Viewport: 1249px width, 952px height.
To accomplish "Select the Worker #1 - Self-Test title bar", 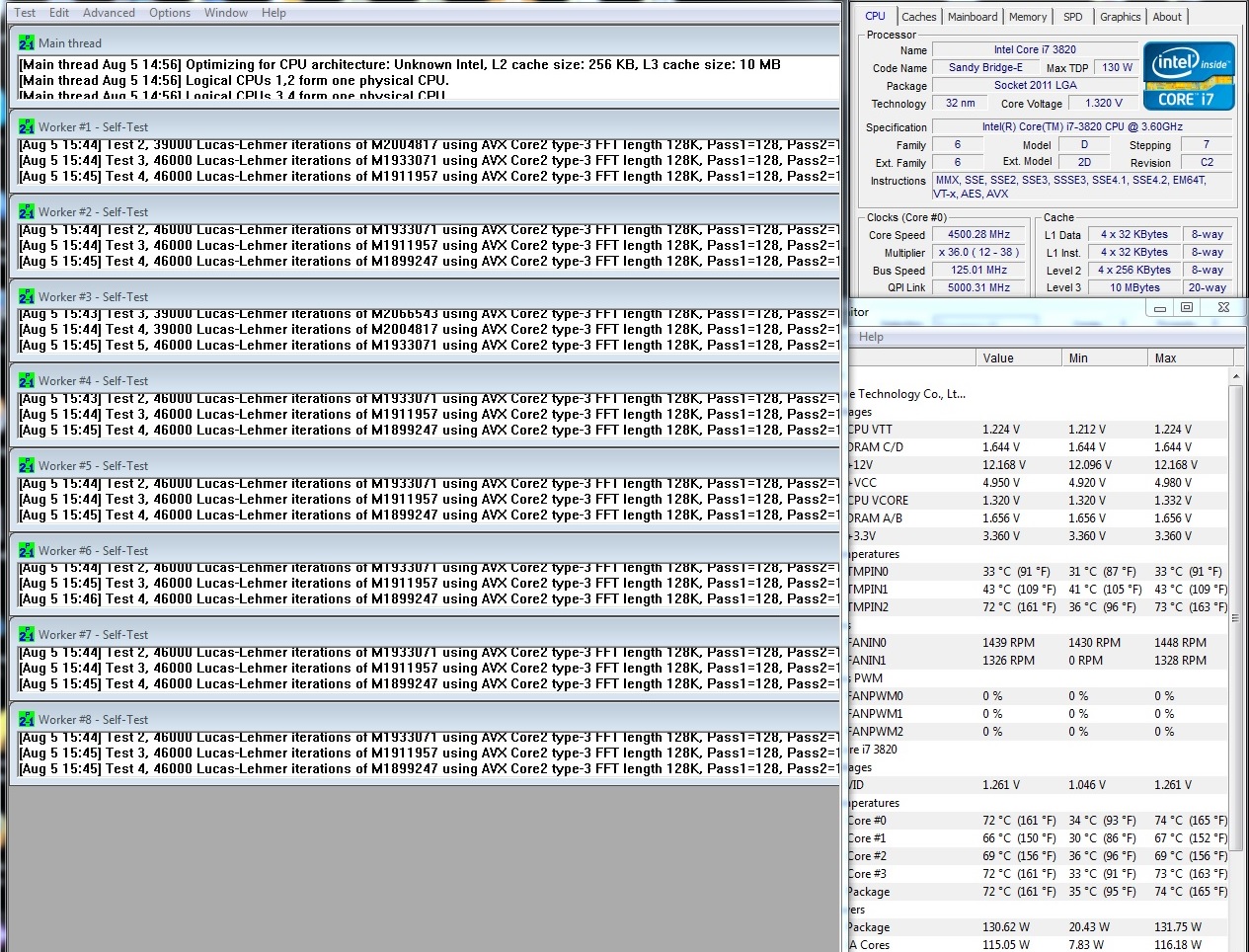I will [x=425, y=127].
